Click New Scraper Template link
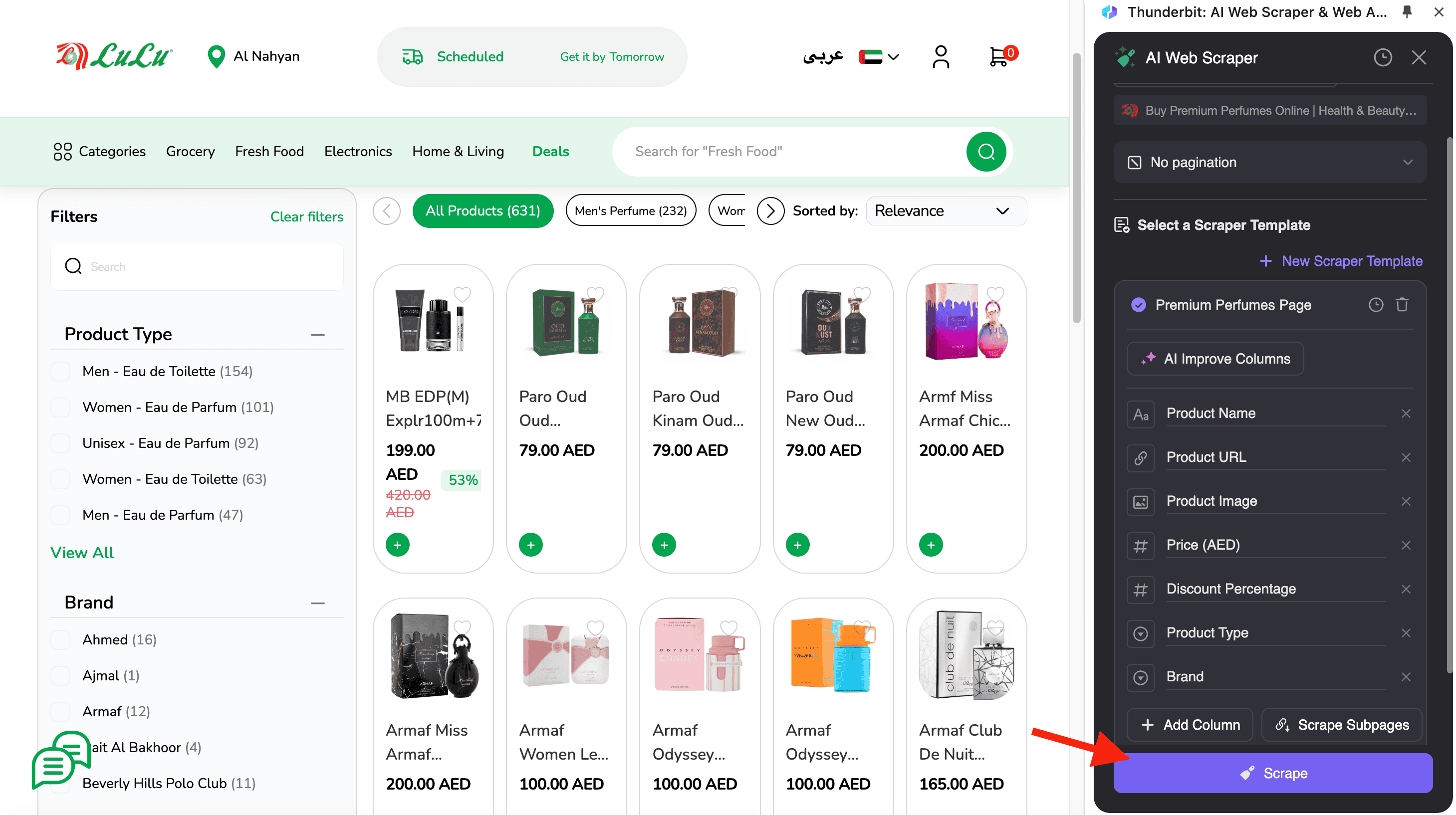The image size is (1456, 815). (1341, 260)
